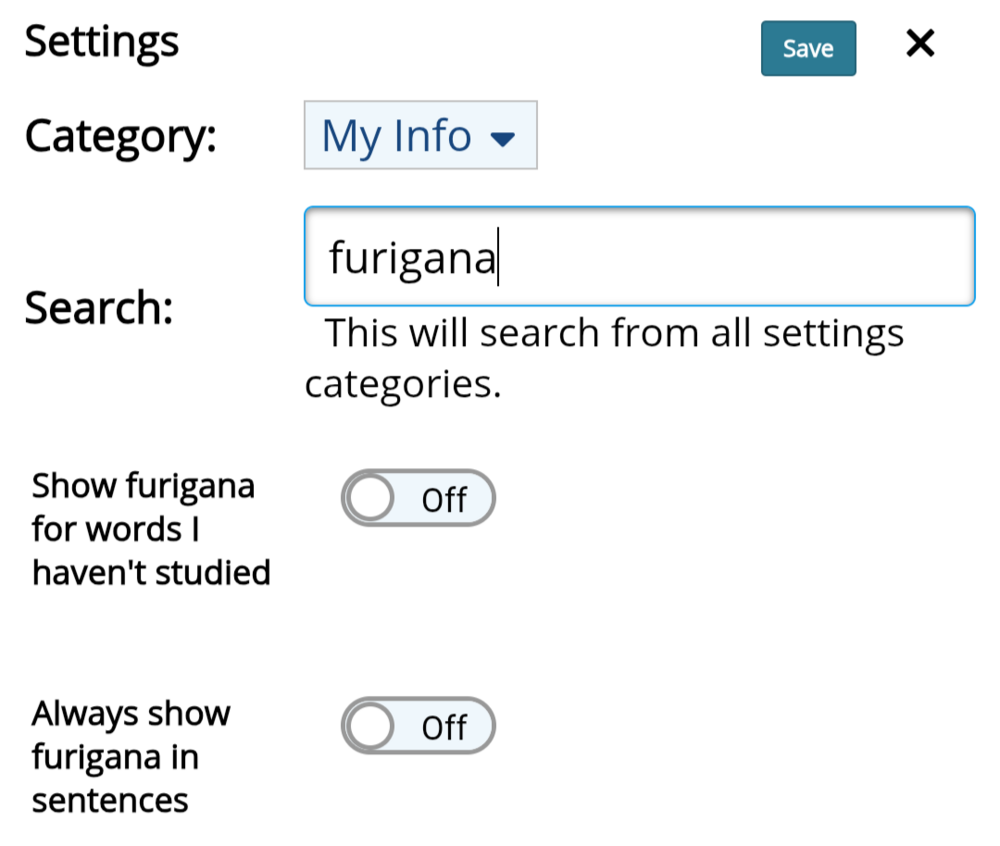Click the caret arrow beside My Info
This screenshot has width=1000, height=846.
pyautogui.click(x=504, y=138)
